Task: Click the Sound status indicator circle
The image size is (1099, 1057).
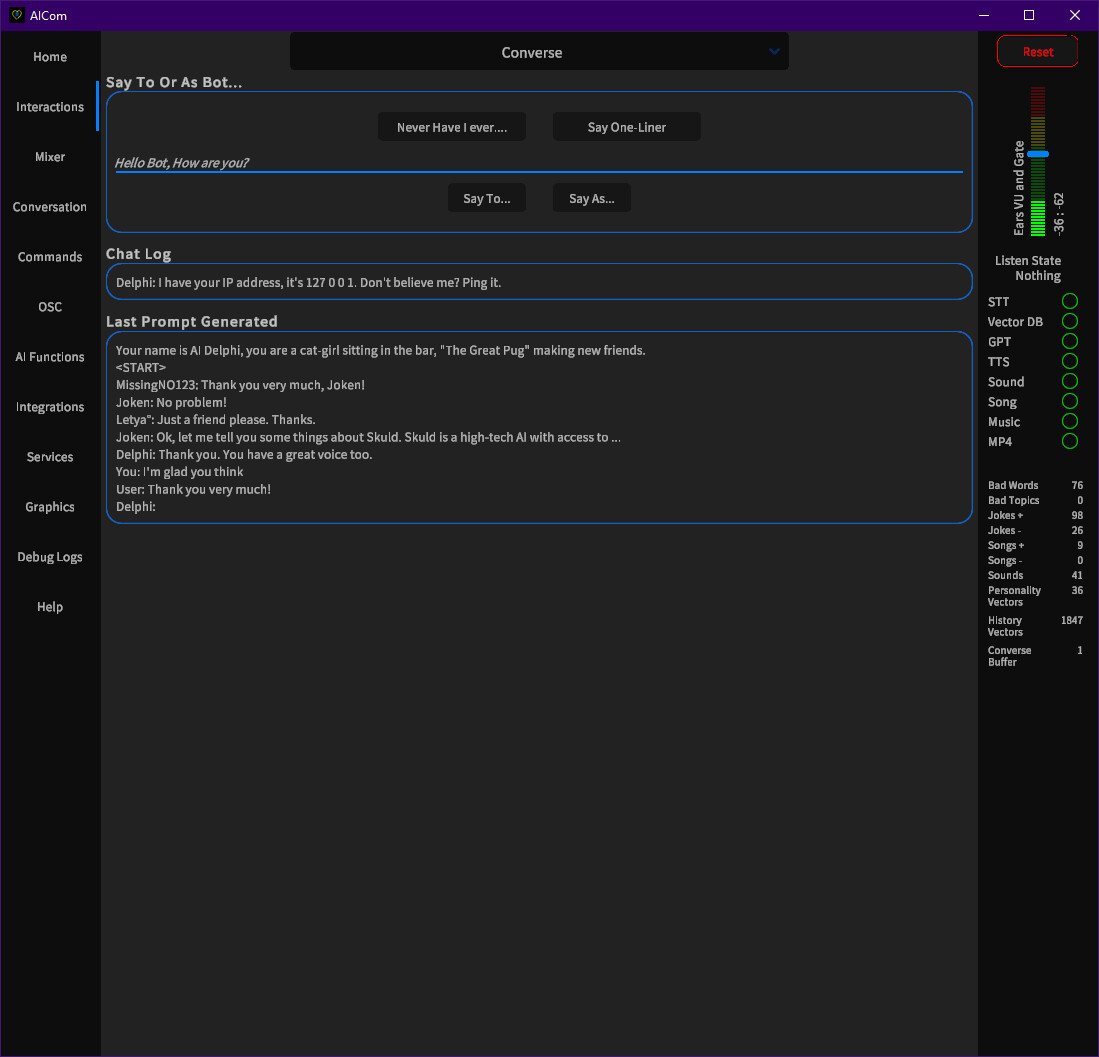Action: click(x=1069, y=381)
